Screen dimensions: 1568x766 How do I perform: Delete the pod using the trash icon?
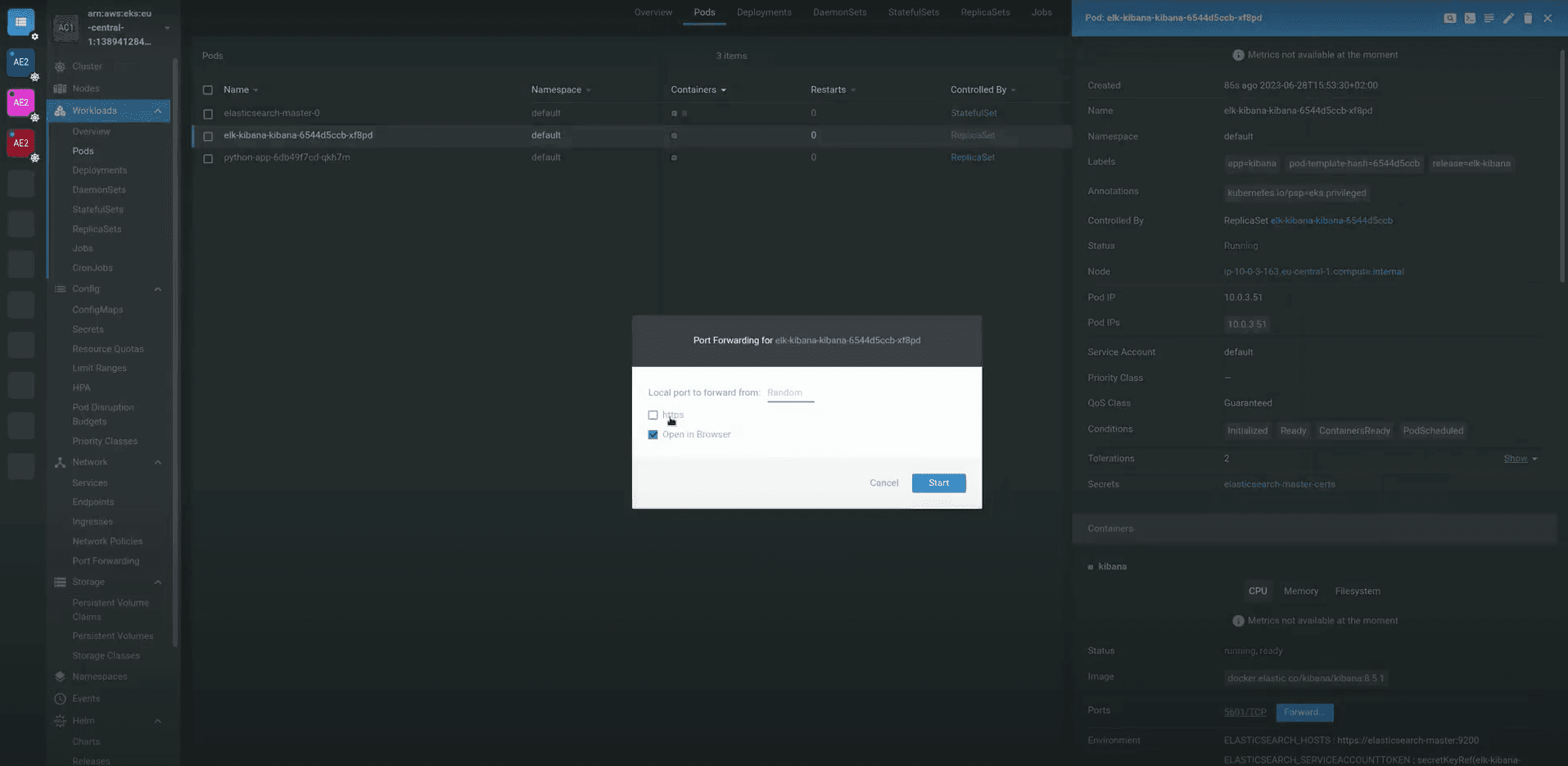click(1528, 17)
